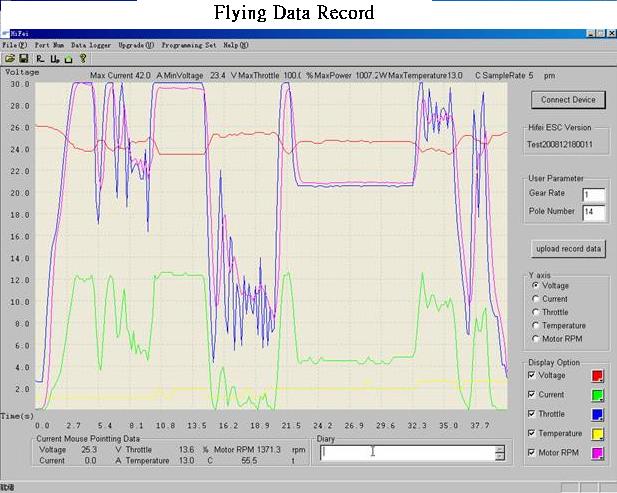Open the Programming Set menu
The image size is (617, 493).
coord(189,45)
